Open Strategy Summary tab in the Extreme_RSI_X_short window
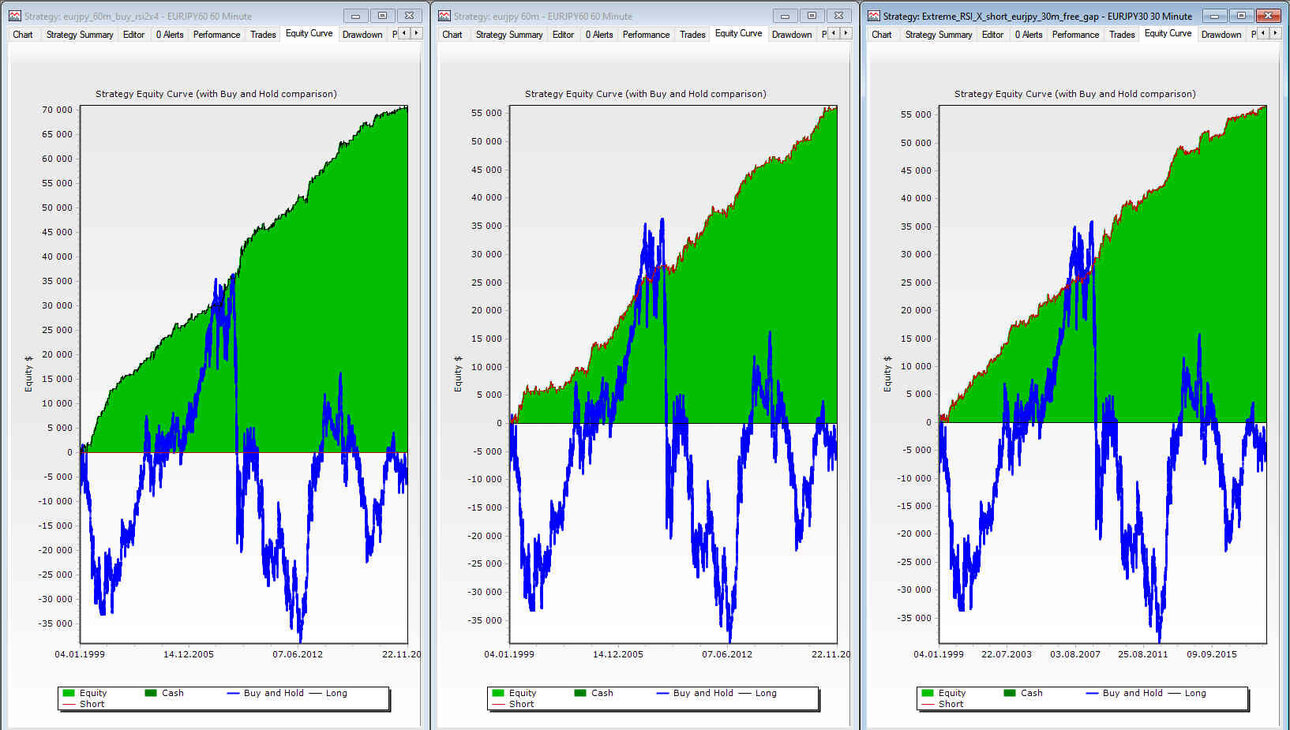This screenshot has height=730, width=1290. click(x=938, y=34)
